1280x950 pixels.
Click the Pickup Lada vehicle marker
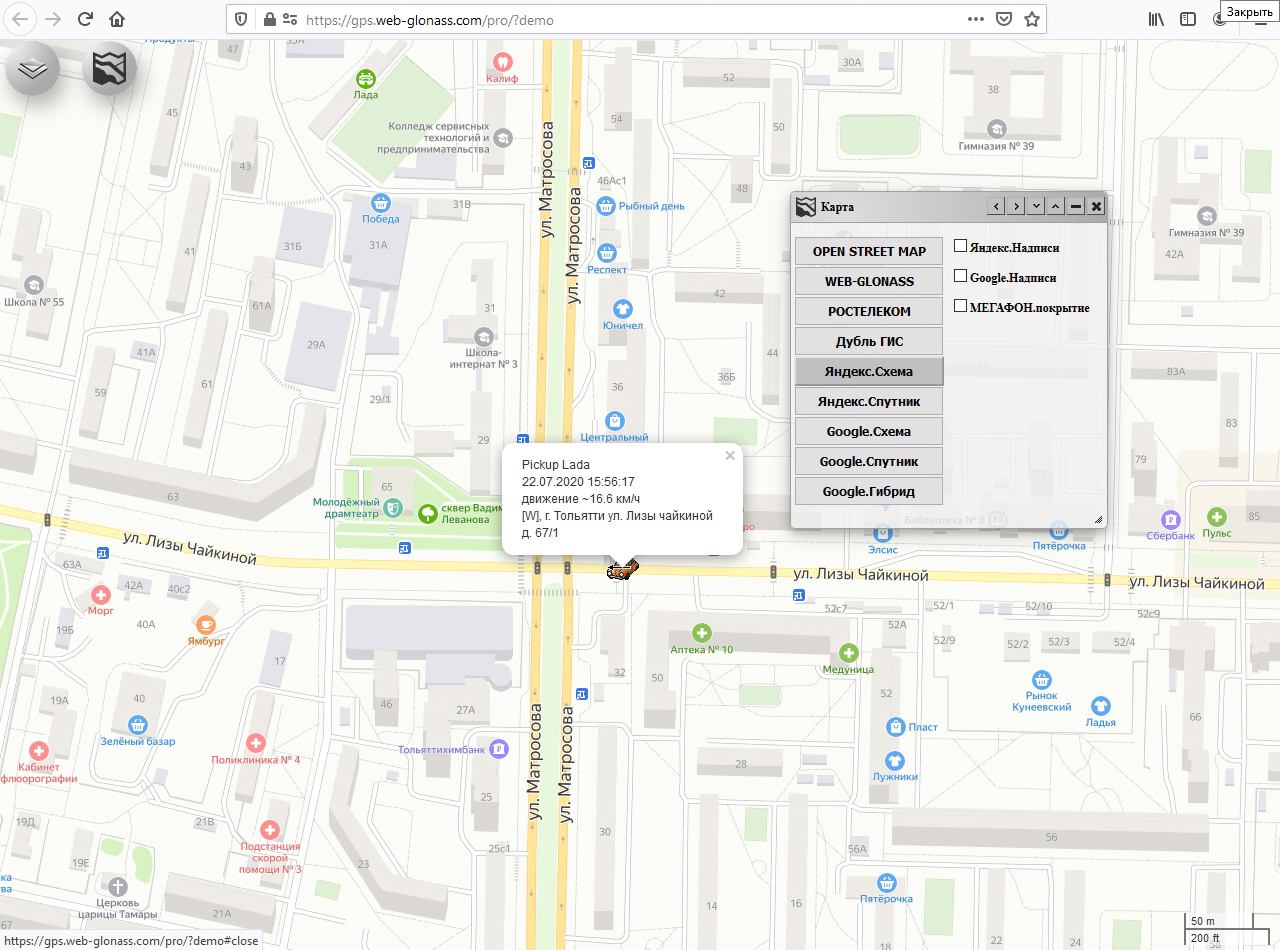pyautogui.click(x=622, y=570)
